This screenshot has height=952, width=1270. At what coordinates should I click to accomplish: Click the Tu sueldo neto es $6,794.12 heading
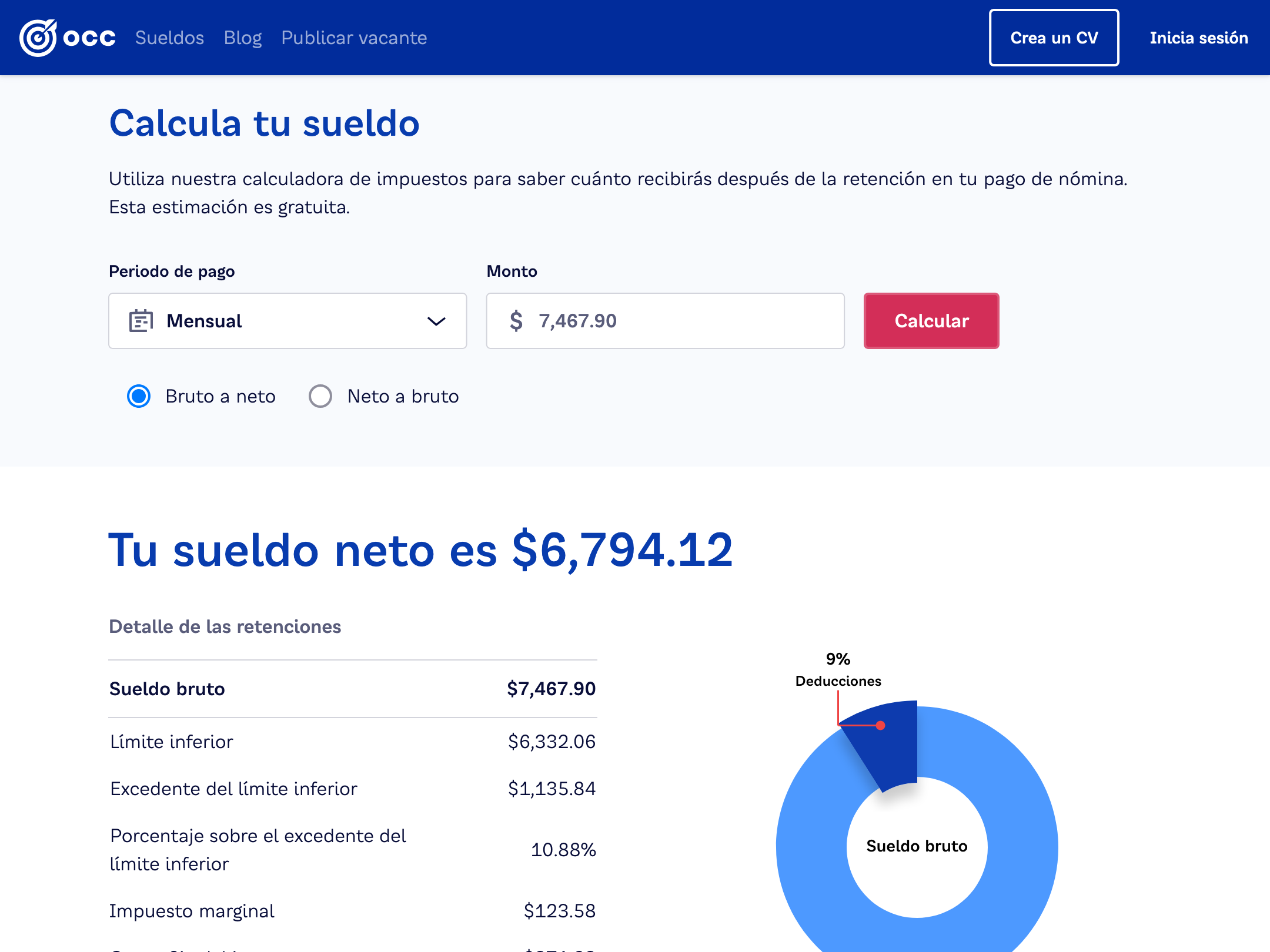[421, 551]
